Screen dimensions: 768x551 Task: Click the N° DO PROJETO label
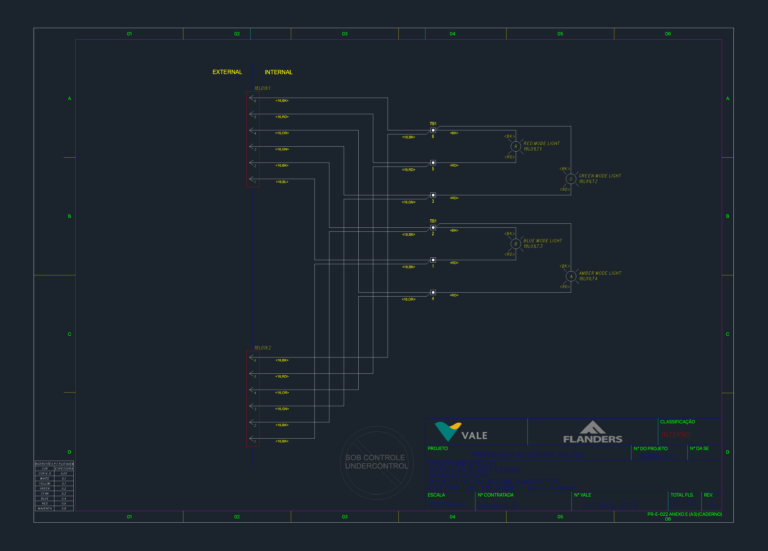click(x=650, y=449)
